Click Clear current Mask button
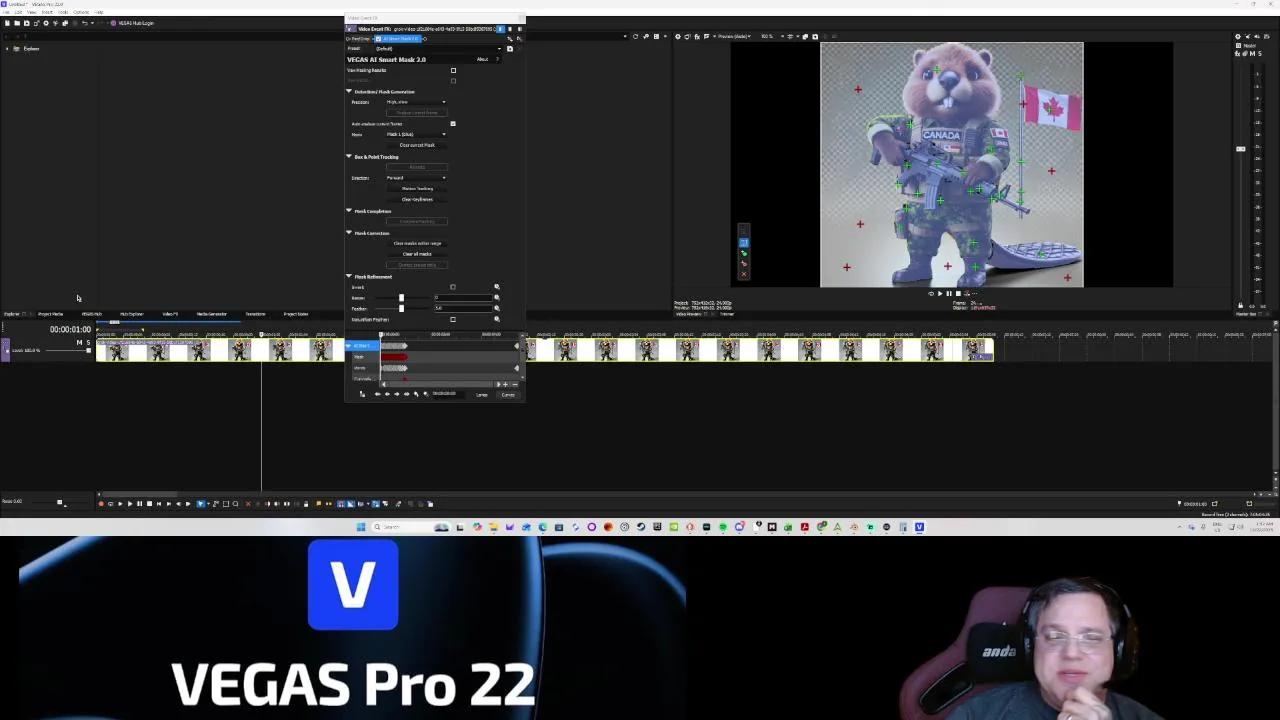Viewport: 1280px width, 720px height. point(417,145)
